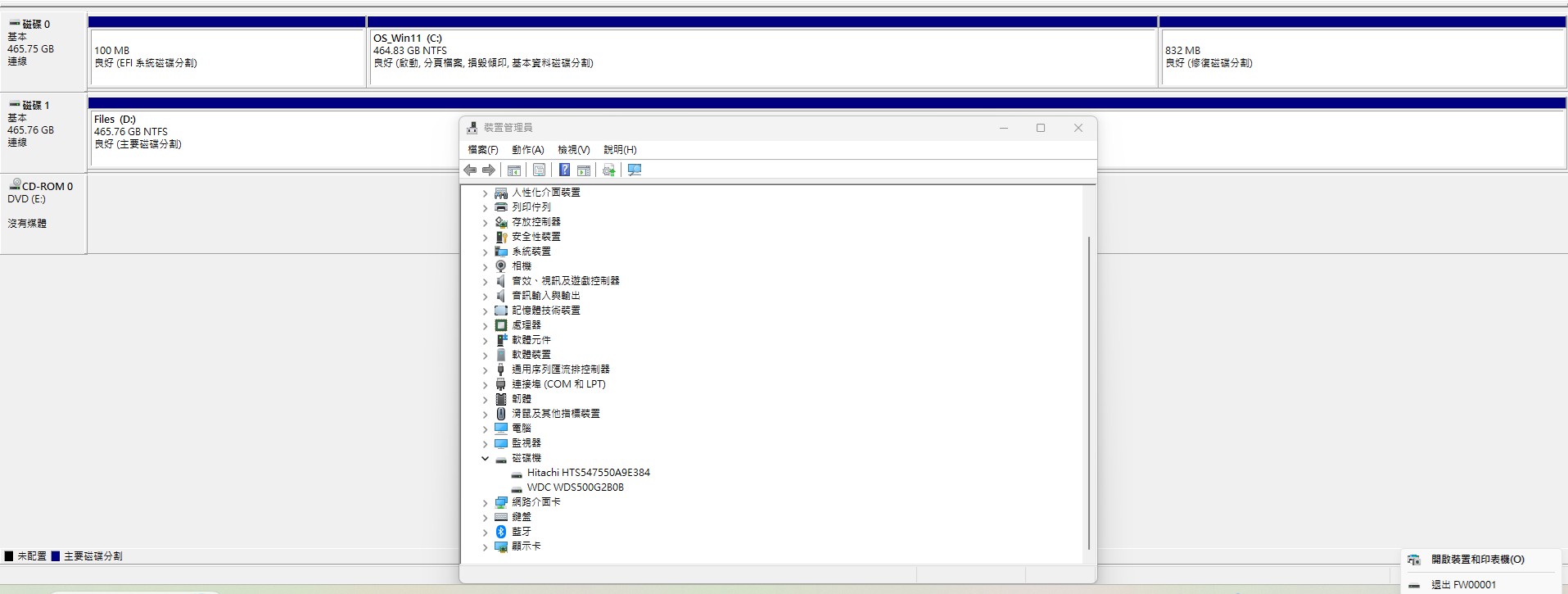This screenshot has height=594, width=1568.
Task: Click the blue question mark Help icon
Action: [564, 170]
